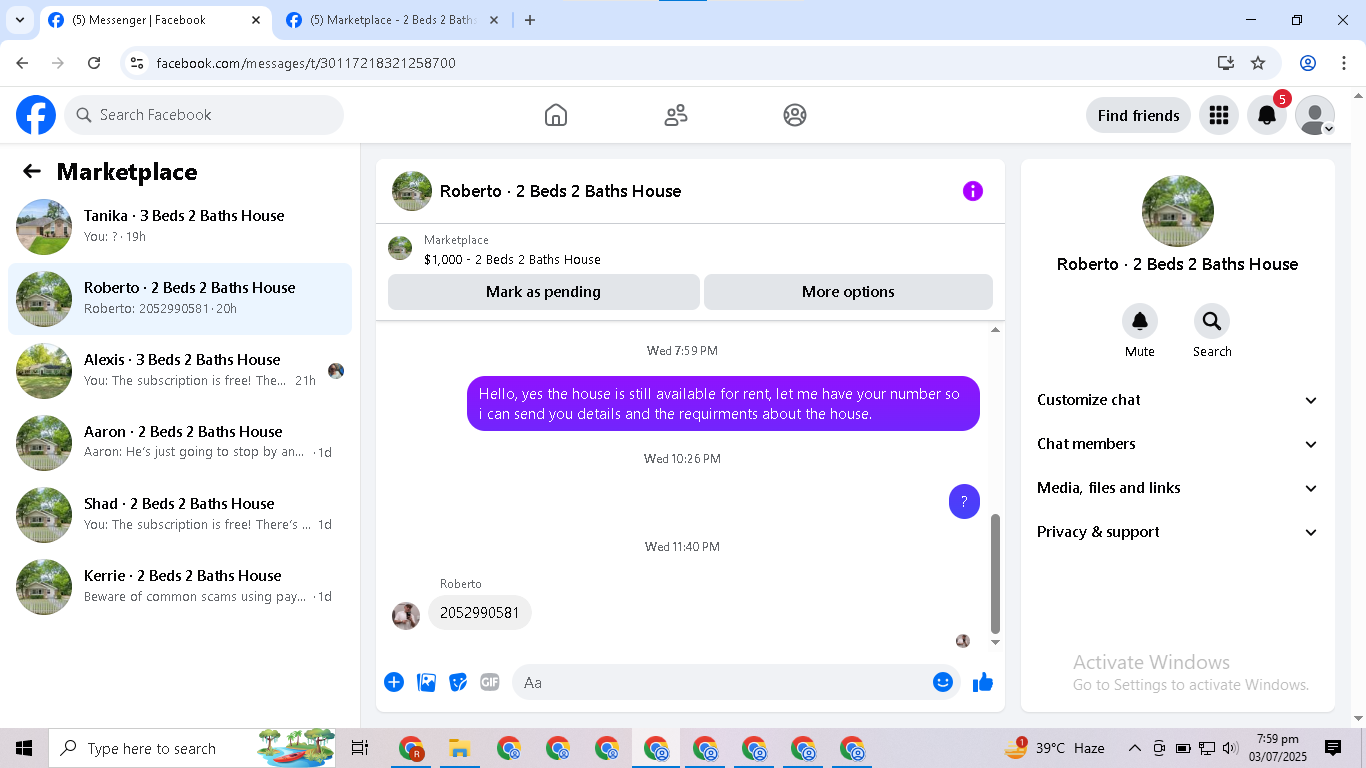This screenshot has width=1366, height=768.
Task: Open the account profile avatar menu
Action: [1315, 115]
